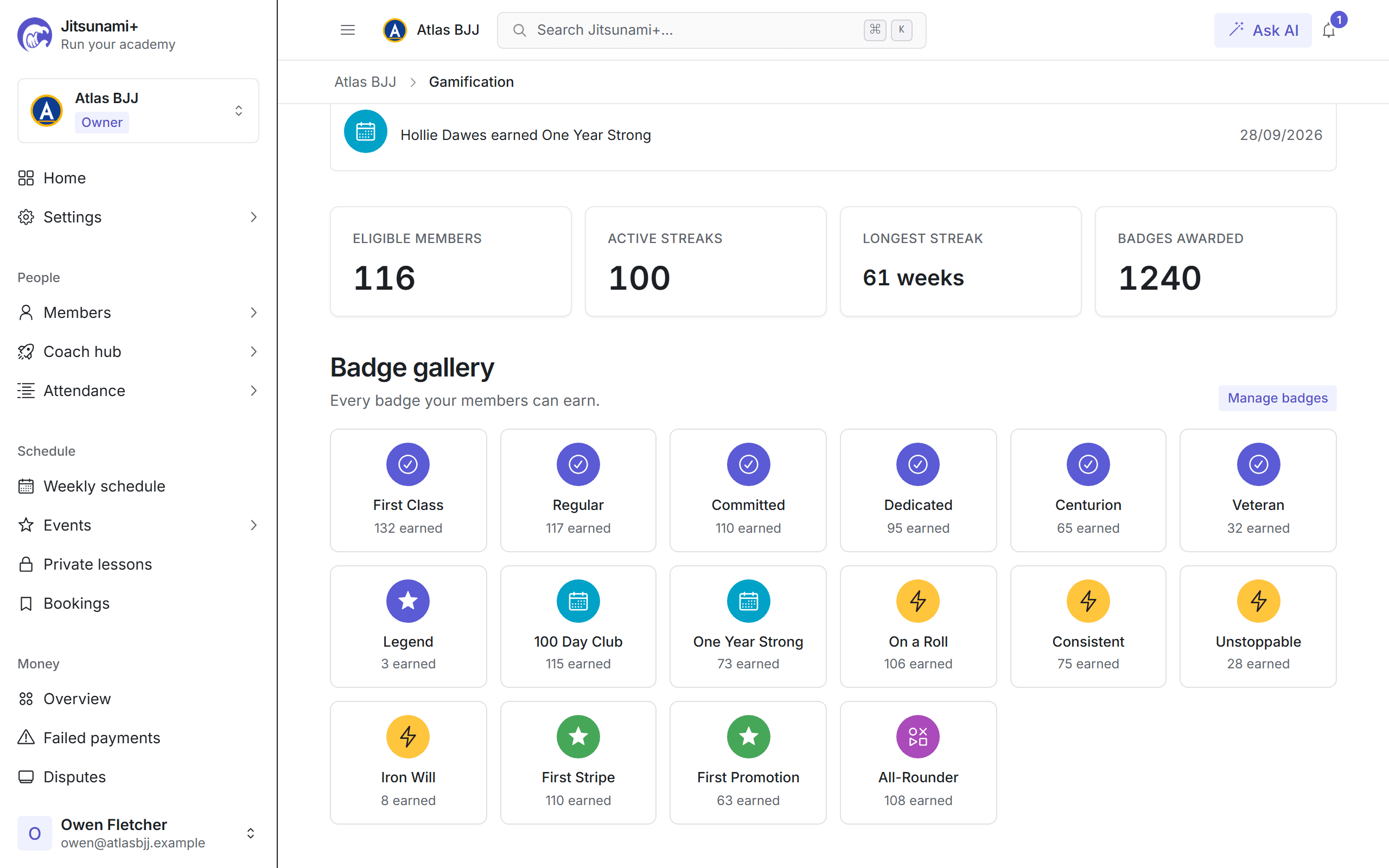
Task: Select the Unstoppable lightning badge icon
Action: click(1258, 601)
